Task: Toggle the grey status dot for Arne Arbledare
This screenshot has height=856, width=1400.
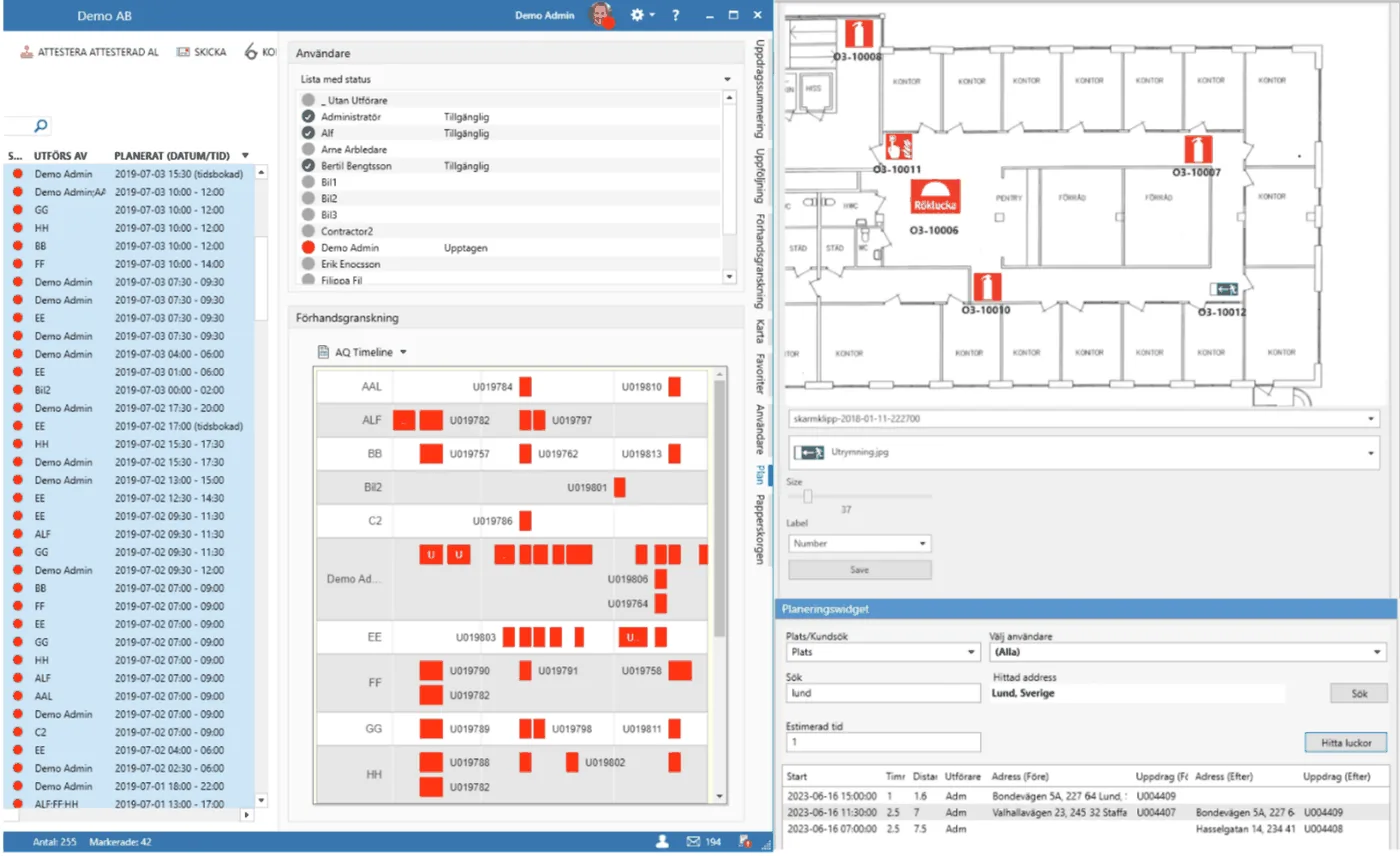Action: click(308, 150)
